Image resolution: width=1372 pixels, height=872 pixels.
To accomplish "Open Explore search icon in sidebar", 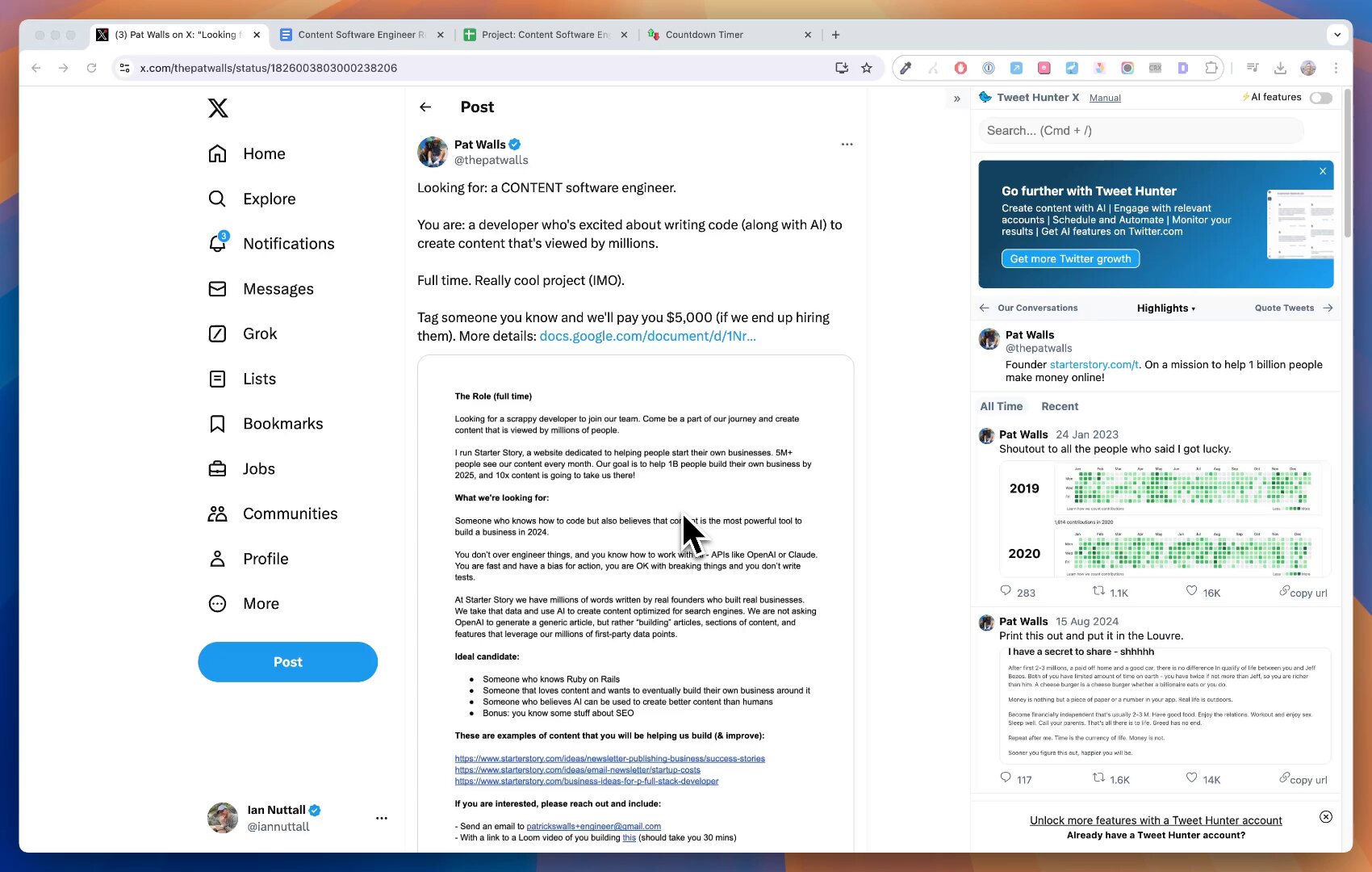I will pos(217,199).
